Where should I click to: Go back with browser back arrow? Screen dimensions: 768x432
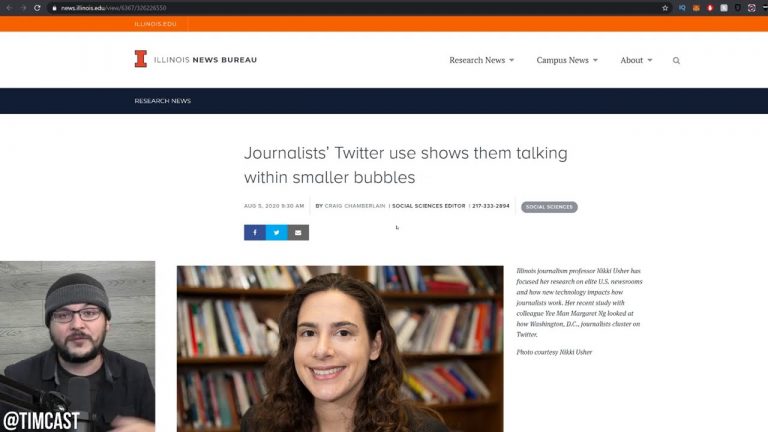(x=9, y=8)
